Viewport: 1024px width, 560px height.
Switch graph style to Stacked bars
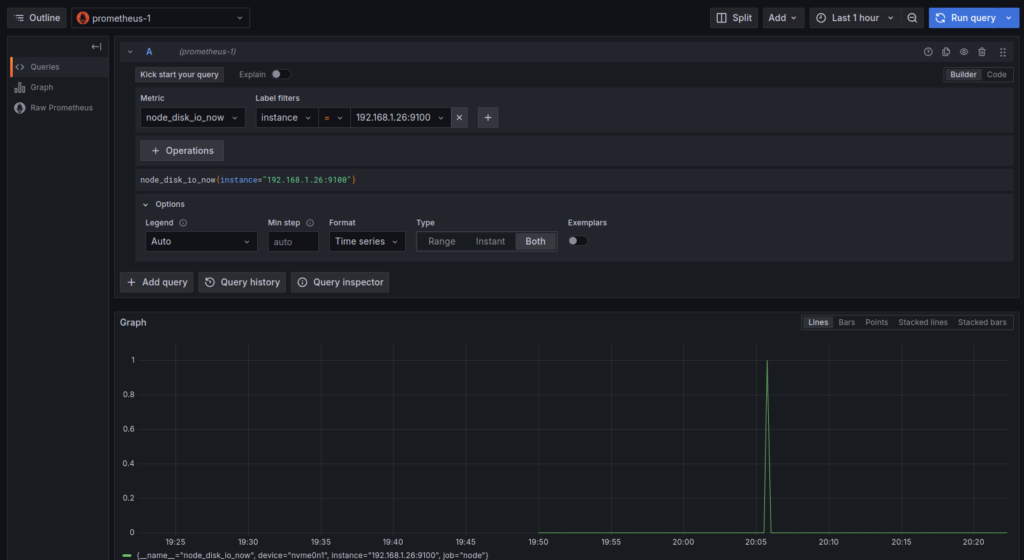[x=982, y=322]
